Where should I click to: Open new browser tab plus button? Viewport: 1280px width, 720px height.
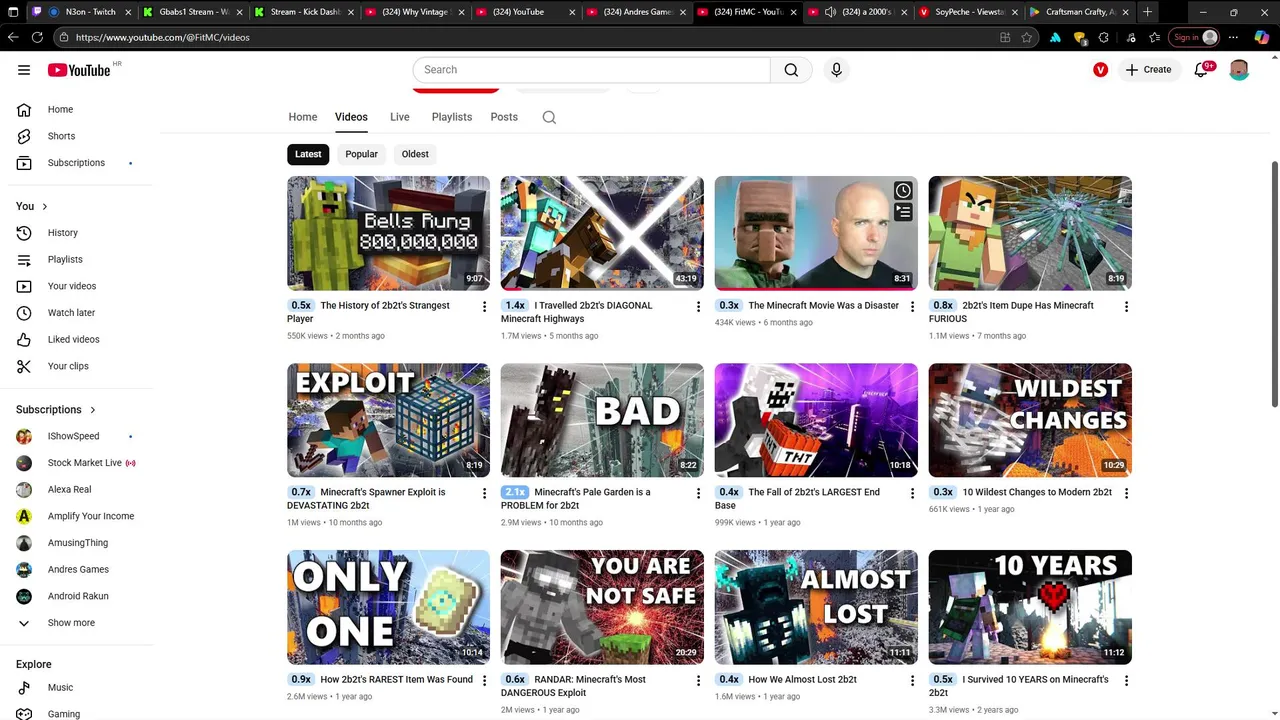(x=1147, y=12)
